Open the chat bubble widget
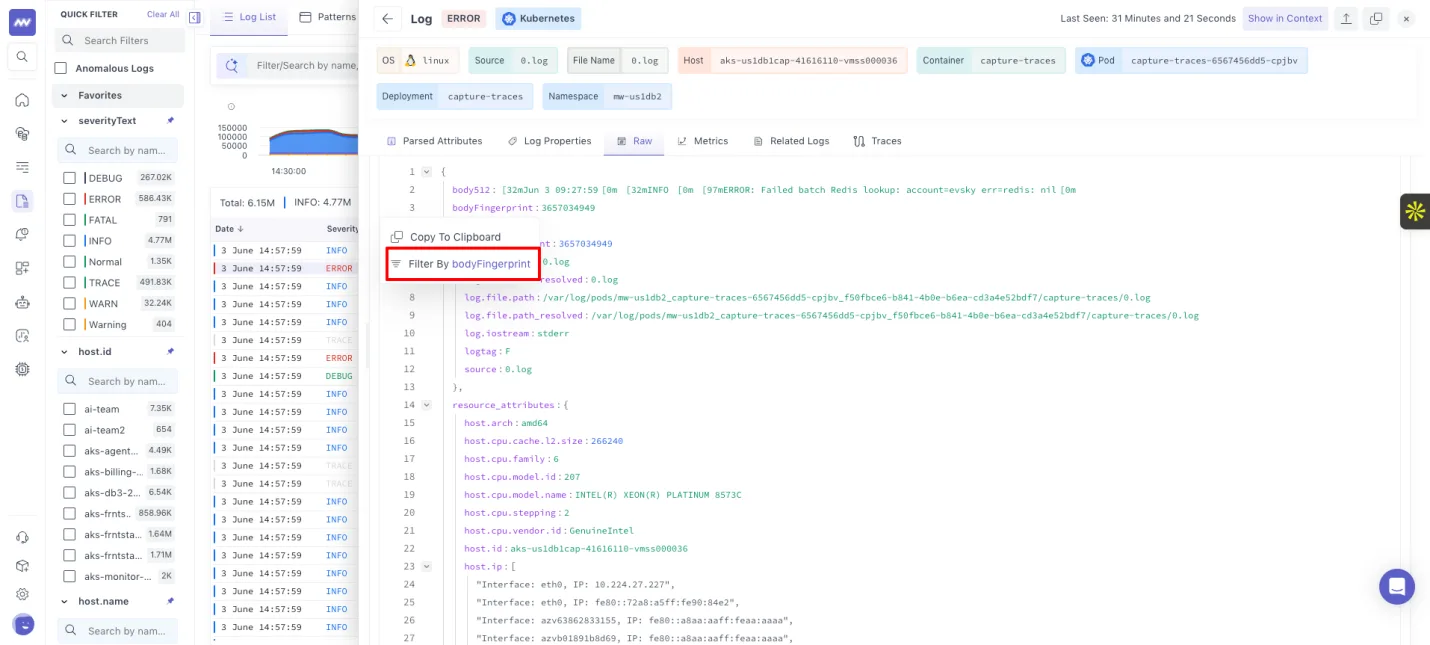The width and height of the screenshot is (1430, 645). click(x=1397, y=586)
